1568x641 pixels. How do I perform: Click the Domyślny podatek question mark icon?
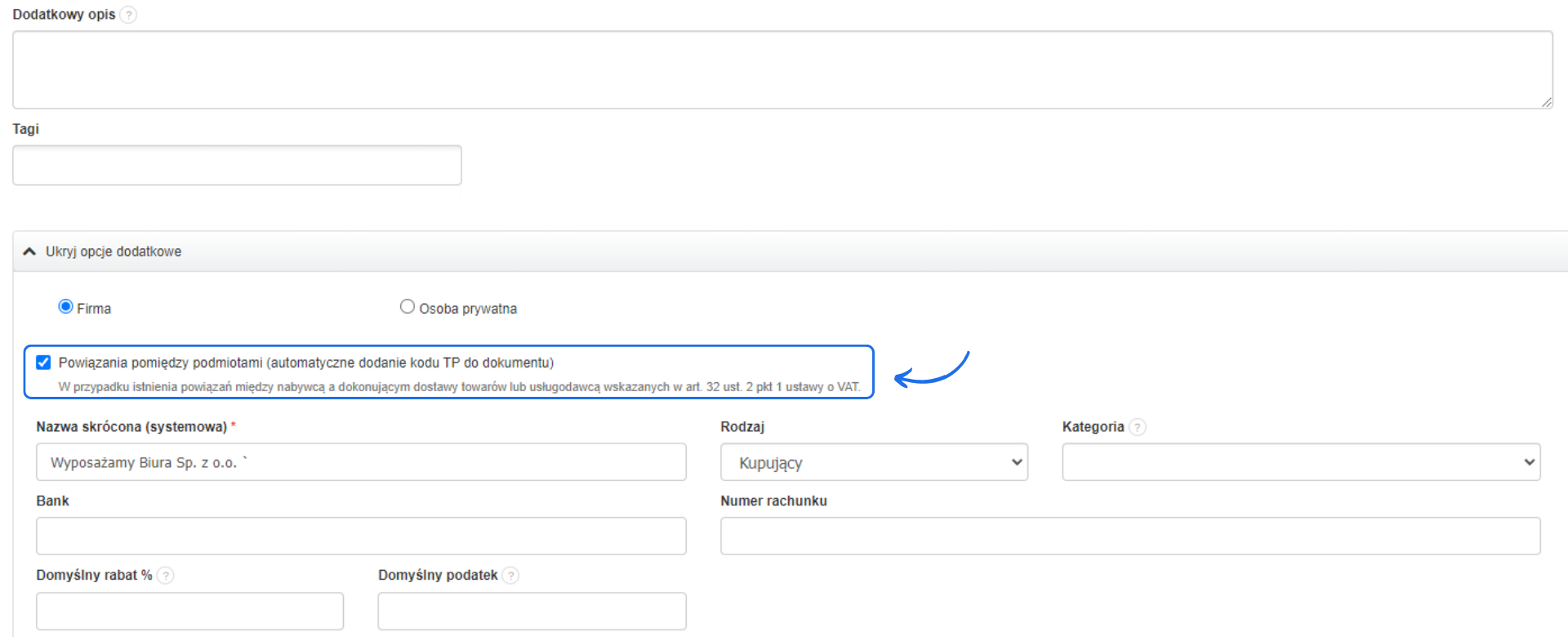pyautogui.click(x=510, y=576)
